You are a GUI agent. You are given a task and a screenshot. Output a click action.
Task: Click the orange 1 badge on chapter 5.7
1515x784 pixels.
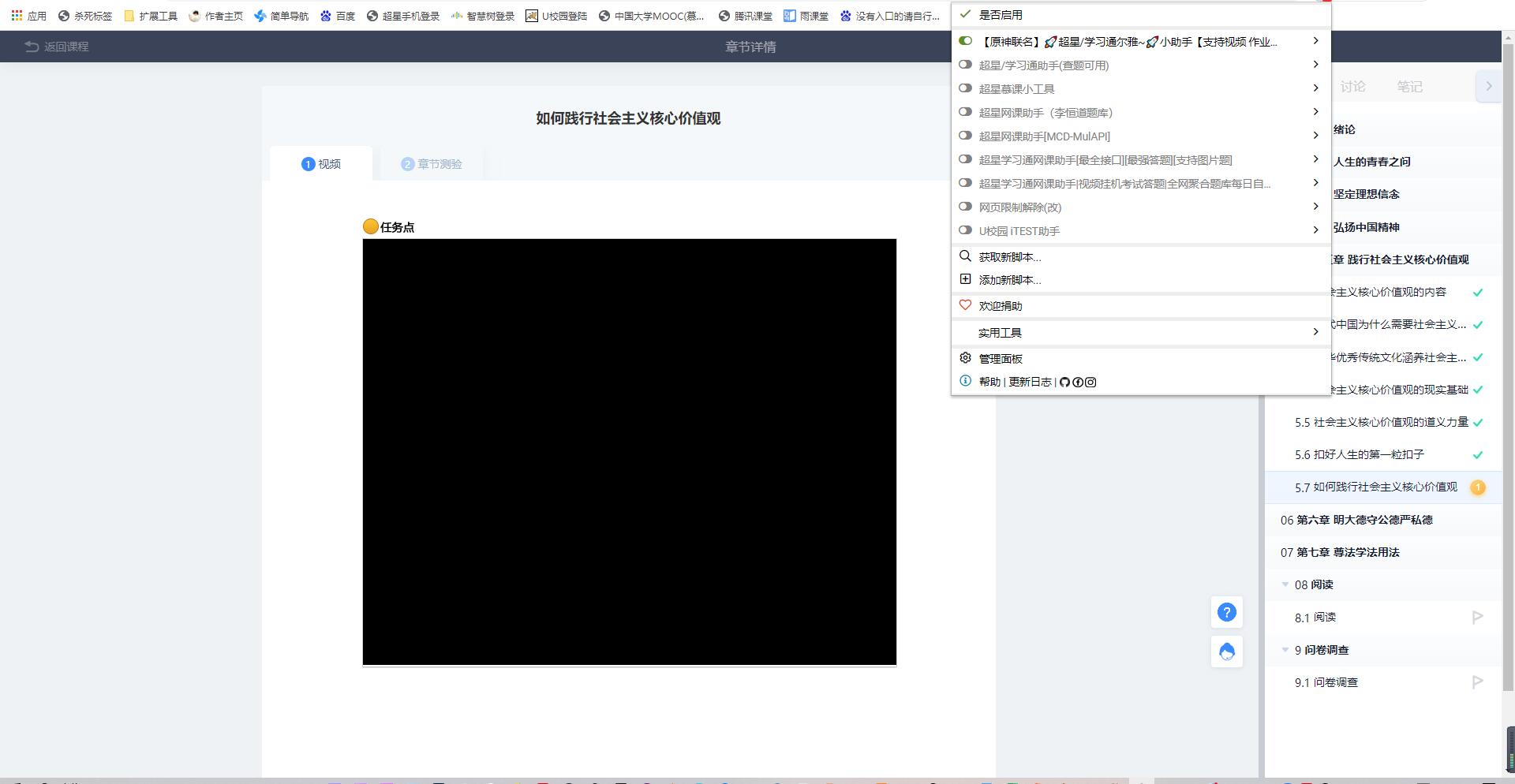(1478, 487)
